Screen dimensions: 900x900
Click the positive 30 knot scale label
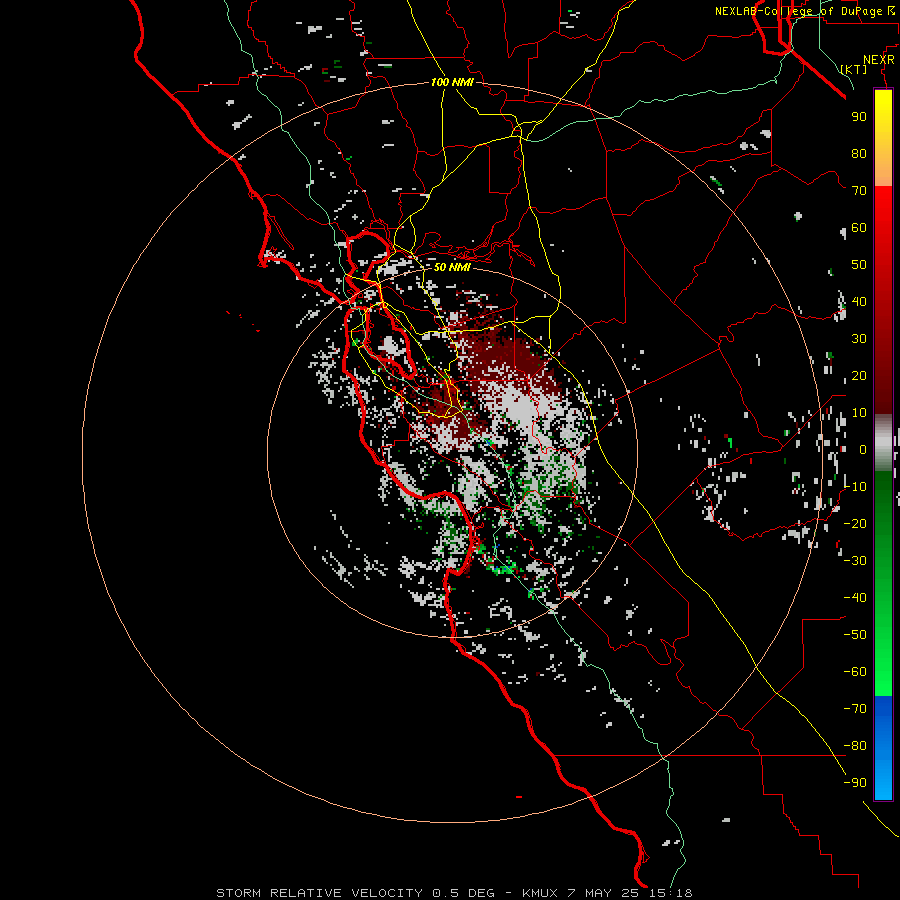tap(859, 339)
